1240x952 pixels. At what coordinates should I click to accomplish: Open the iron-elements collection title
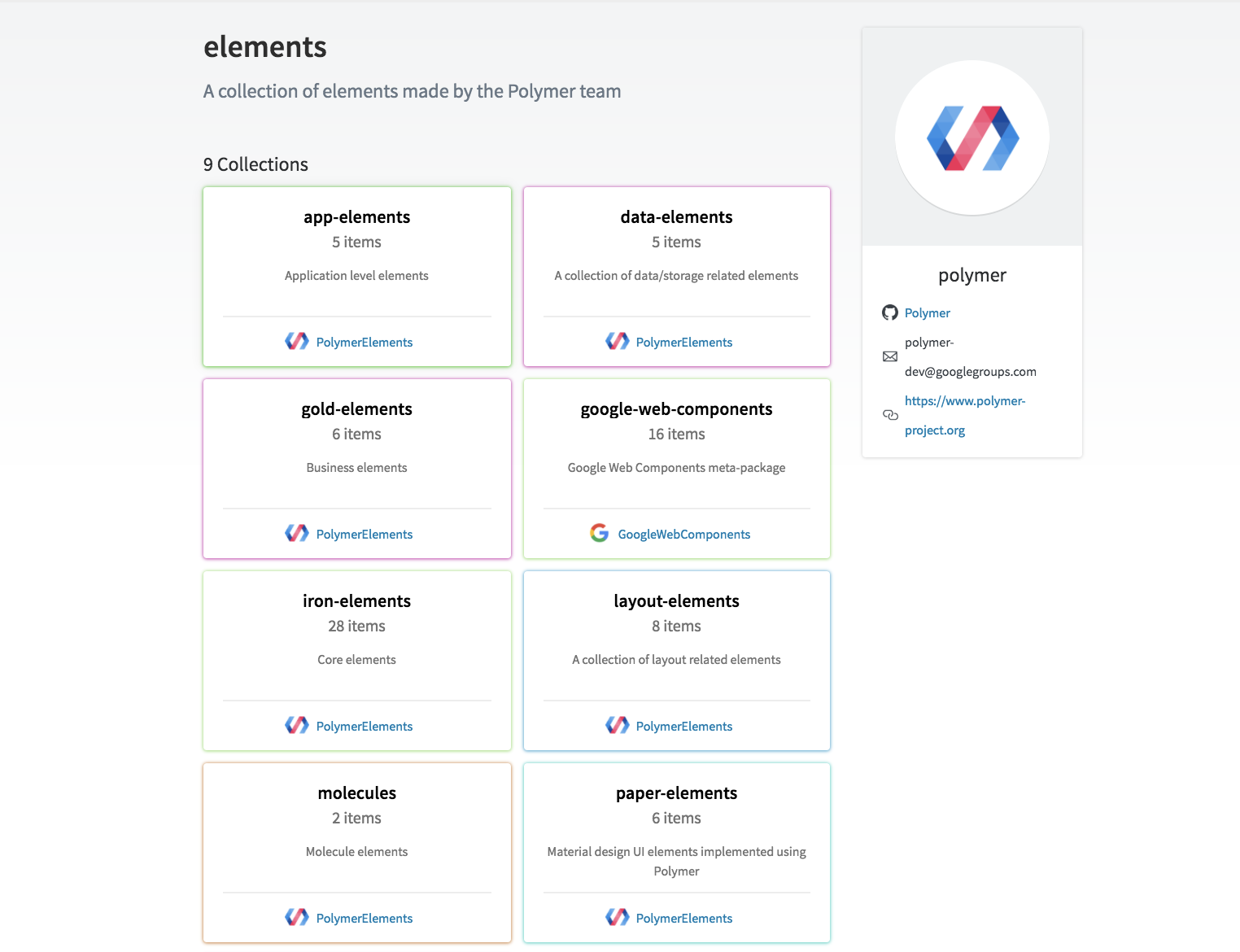[356, 601]
